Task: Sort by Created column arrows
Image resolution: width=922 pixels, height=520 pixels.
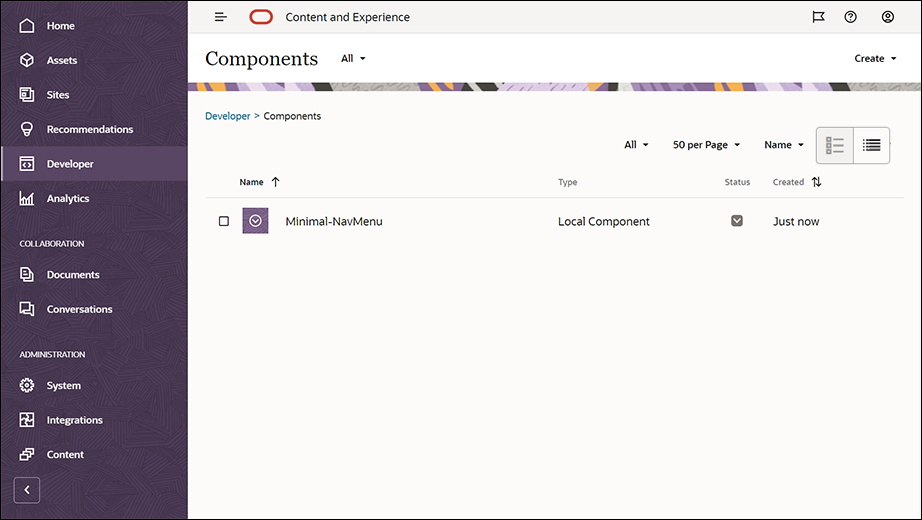Action: (816, 182)
